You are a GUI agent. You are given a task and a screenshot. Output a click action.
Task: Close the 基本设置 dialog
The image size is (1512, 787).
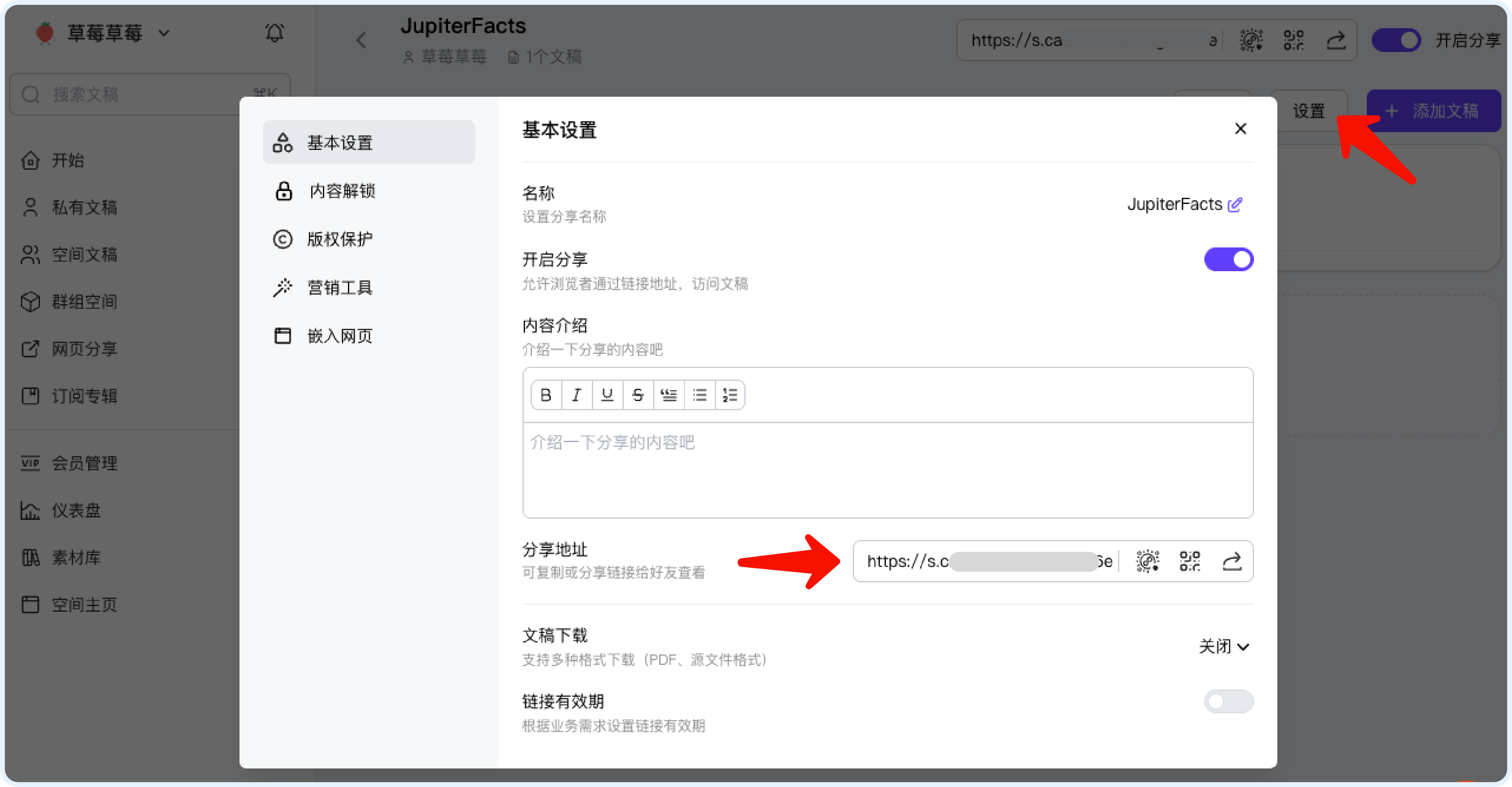pos(1240,129)
